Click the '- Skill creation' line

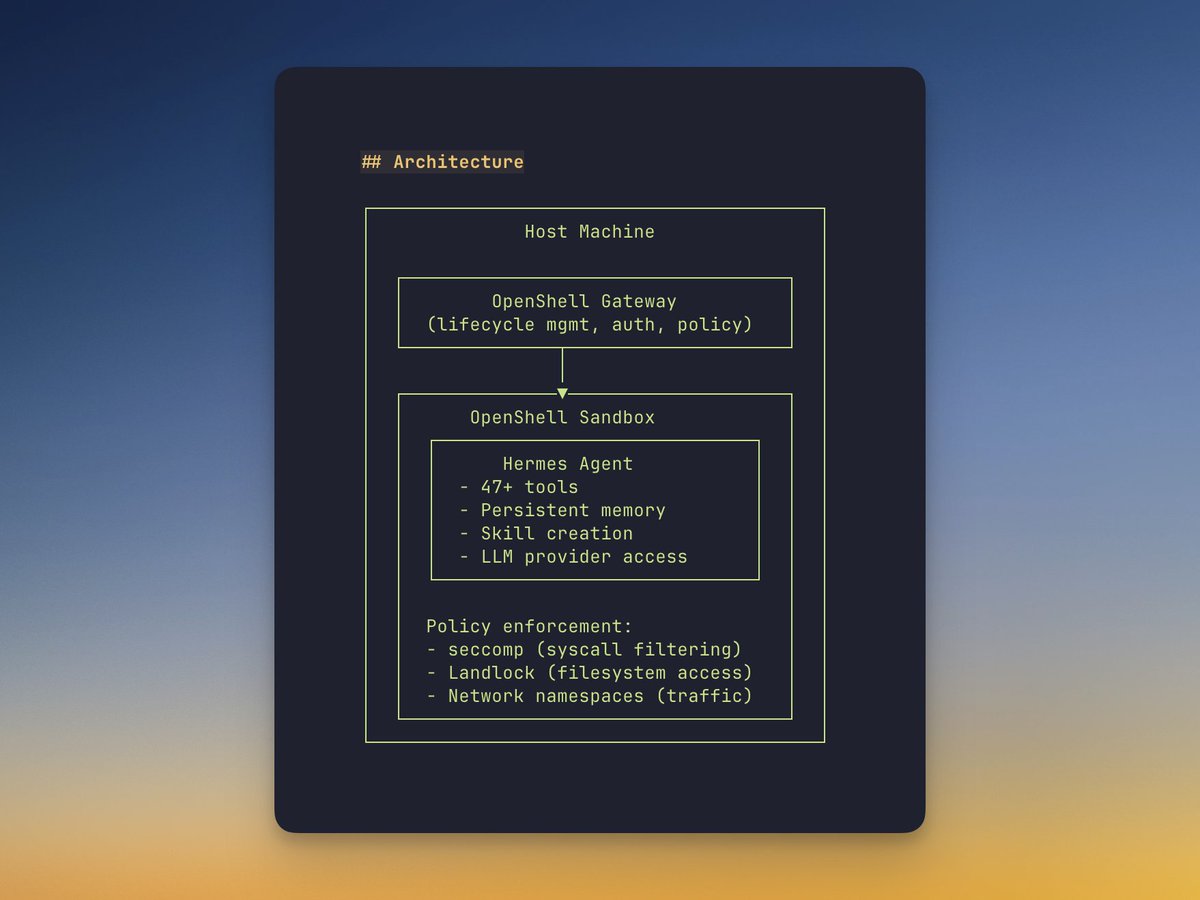(x=546, y=533)
